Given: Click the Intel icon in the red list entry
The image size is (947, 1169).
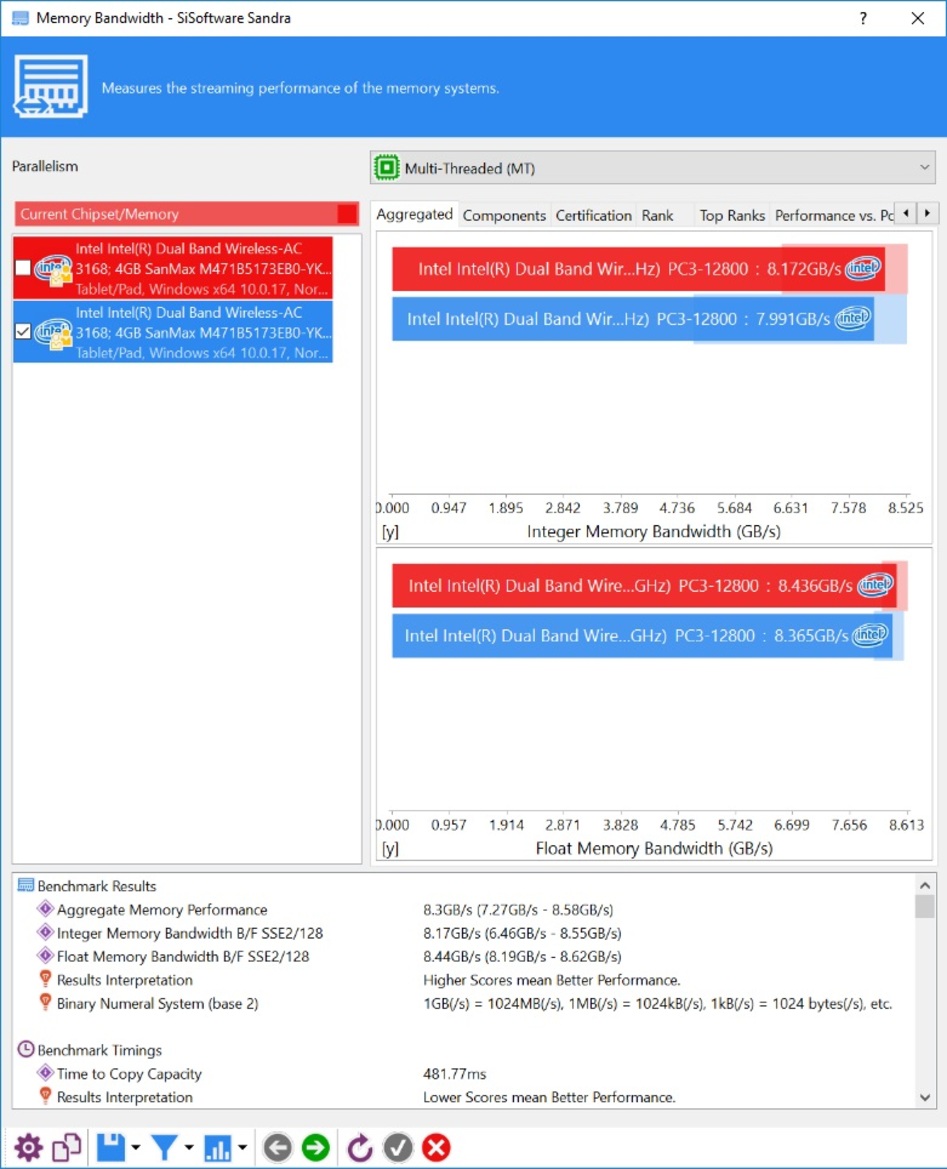Looking at the screenshot, I should (x=54, y=270).
